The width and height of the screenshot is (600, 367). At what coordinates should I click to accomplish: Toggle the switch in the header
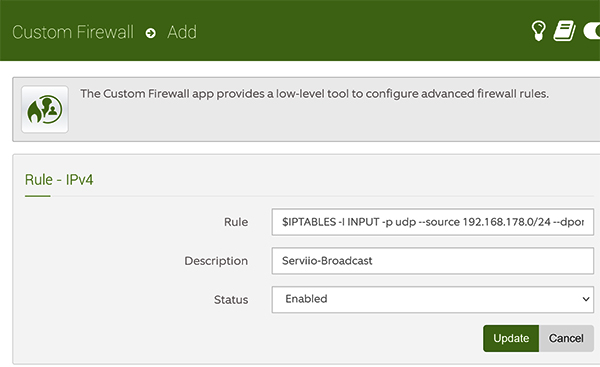[x=591, y=31]
